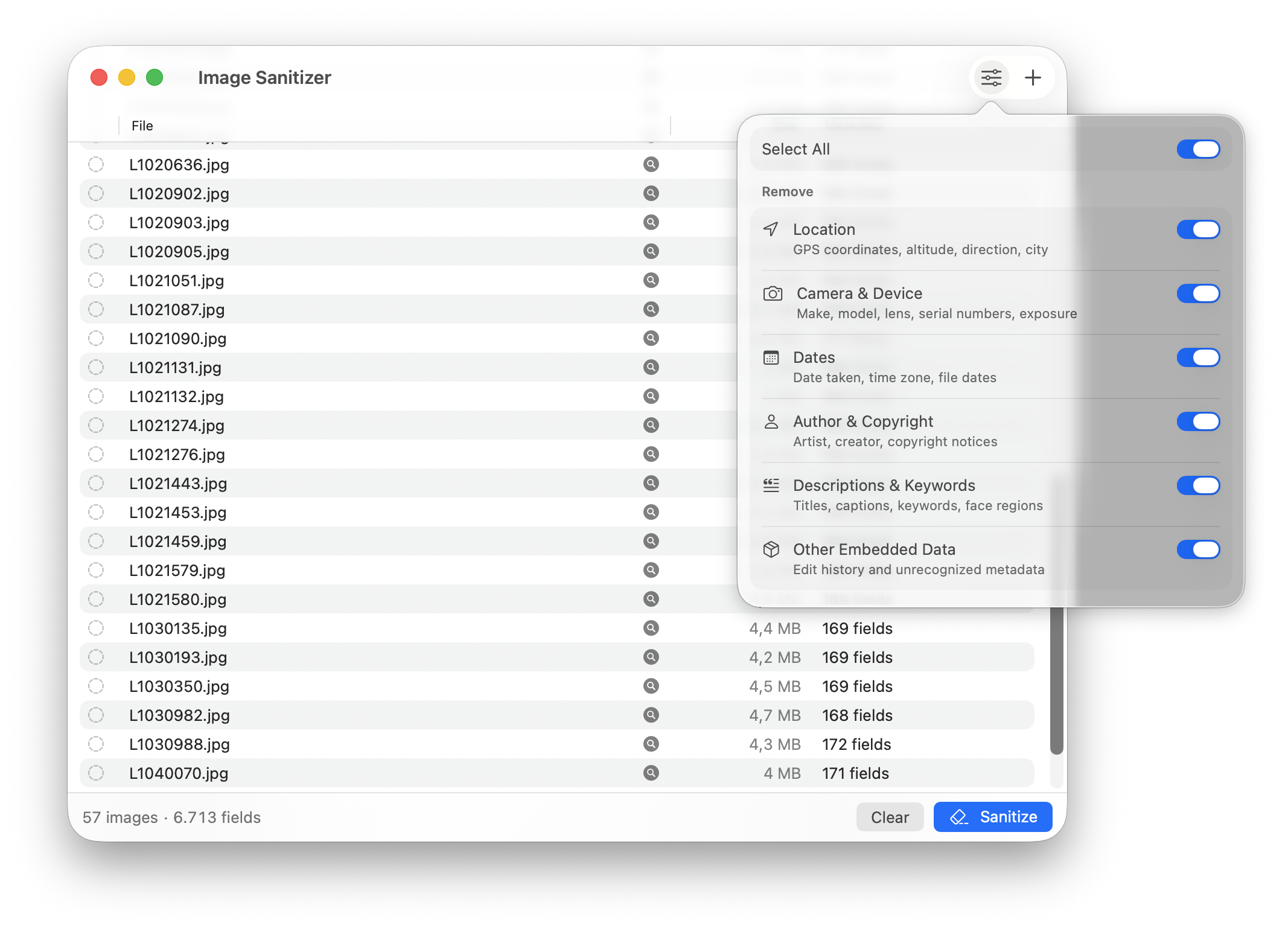The image size is (1288, 931).
Task: Disable the Location removal switch
Action: pyautogui.click(x=1198, y=229)
